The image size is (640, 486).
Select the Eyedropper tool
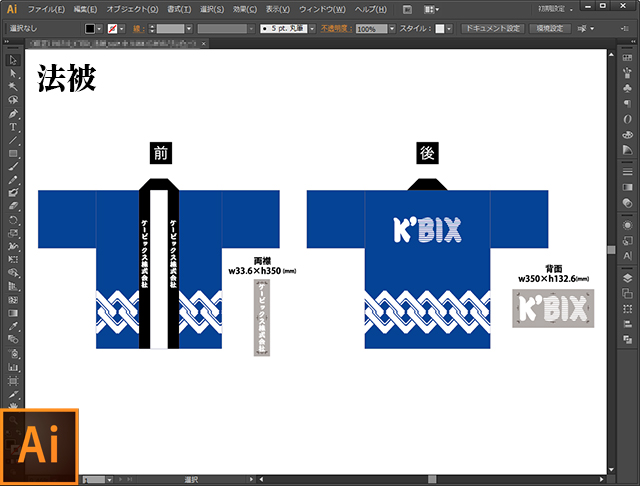(x=13, y=326)
